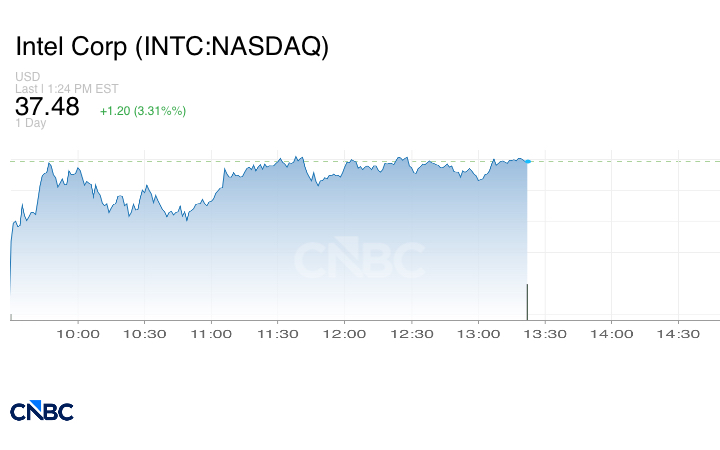Click the 12:30 time axis label
Viewport: 720px width, 450px height.
(x=412, y=334)
